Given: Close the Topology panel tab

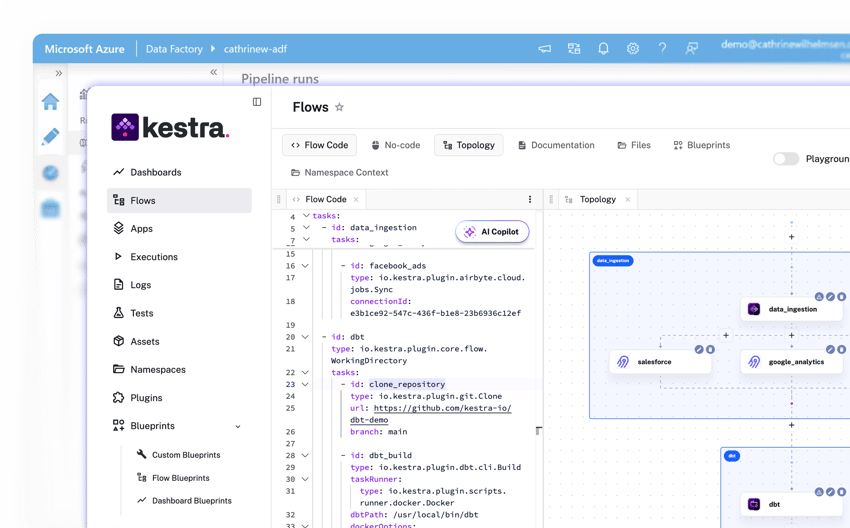Looking at the screenshot, I should 630,199.
